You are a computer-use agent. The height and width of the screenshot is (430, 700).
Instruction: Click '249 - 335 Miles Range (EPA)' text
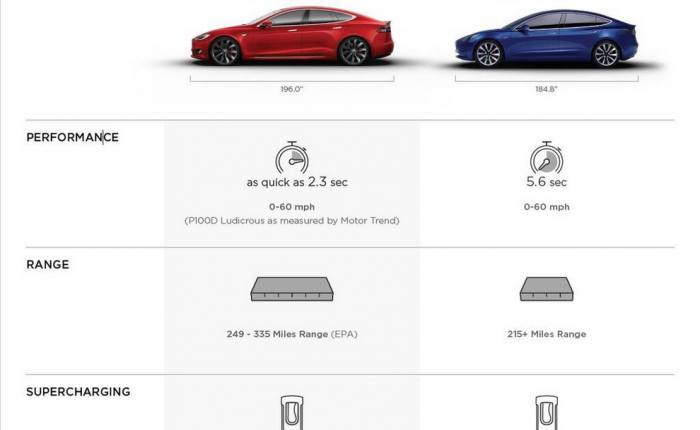tap(292, 334)
